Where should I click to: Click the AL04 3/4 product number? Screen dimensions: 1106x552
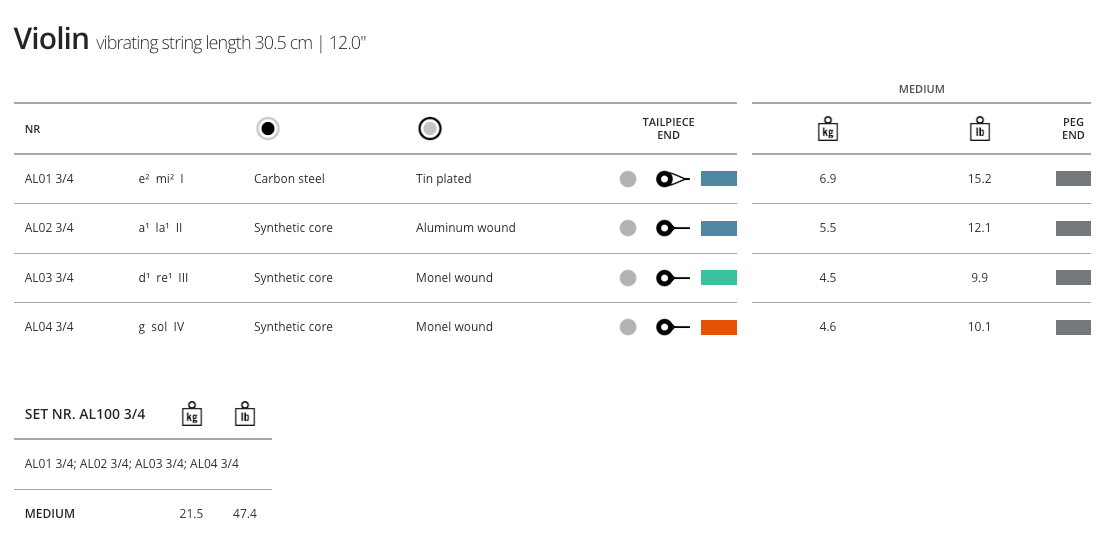click(x=49, y=327)
